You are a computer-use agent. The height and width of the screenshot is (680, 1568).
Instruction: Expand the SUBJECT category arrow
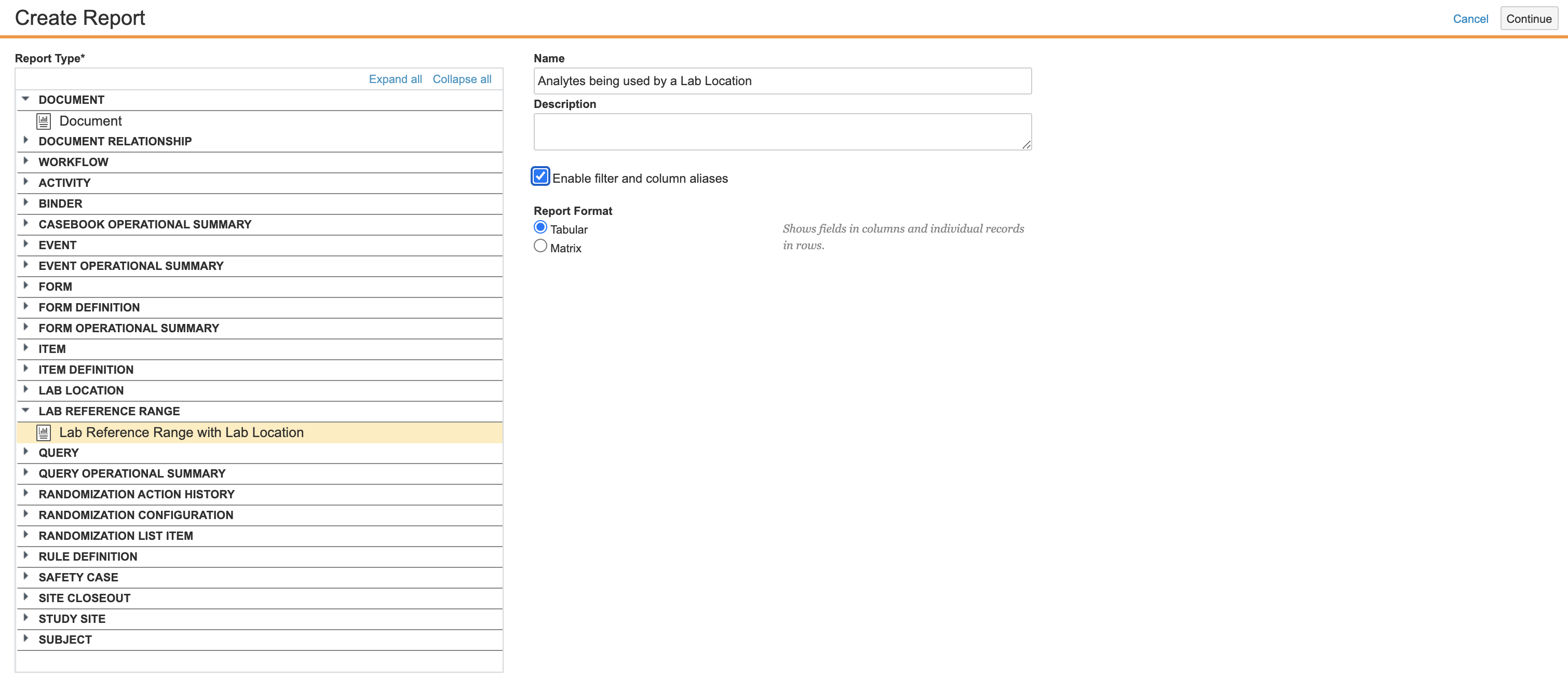point(25,638)
